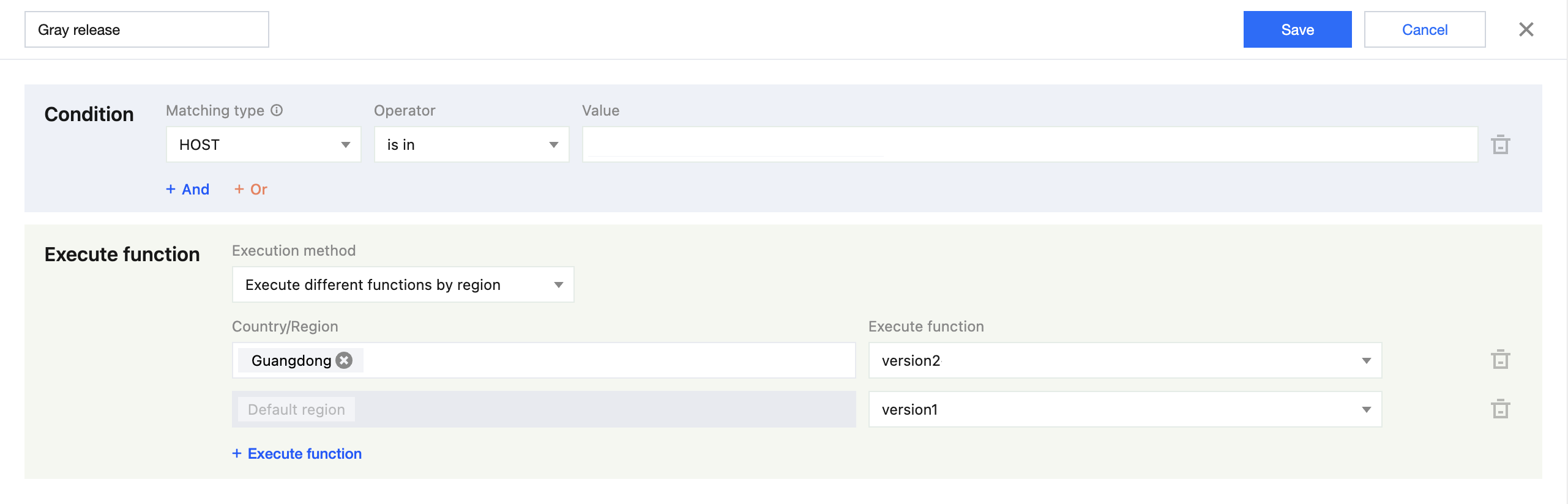Click Save to store the rule
Screen dimensions: 1568x504
tap(1297, 29)
